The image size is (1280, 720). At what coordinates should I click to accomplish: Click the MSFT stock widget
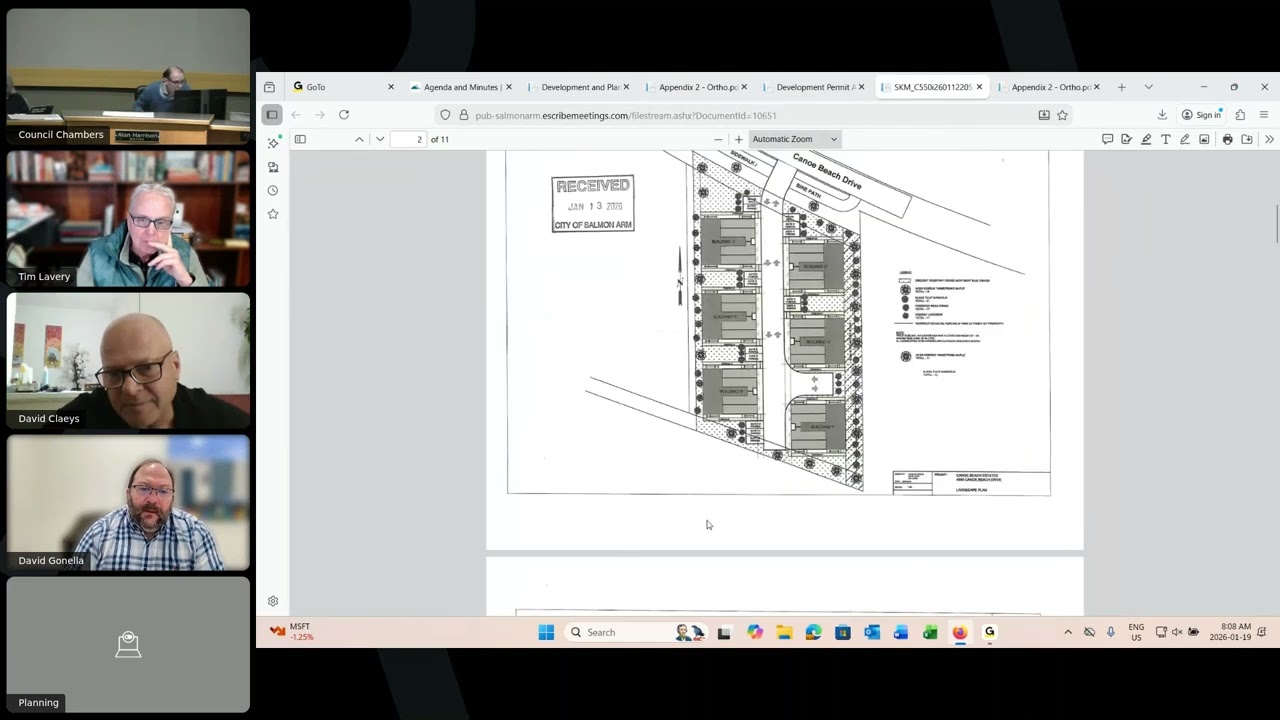point(292,632)
